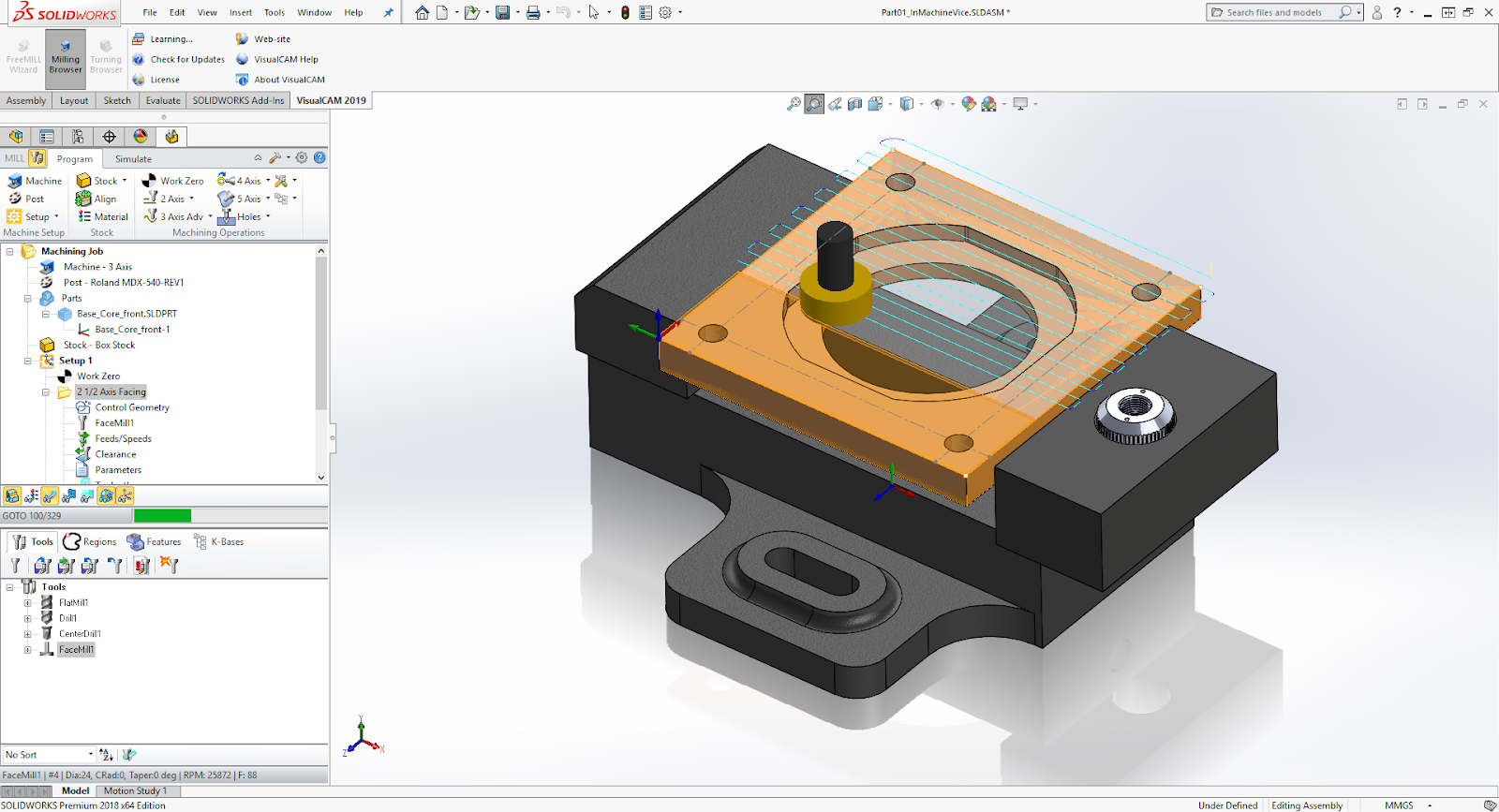This screenshot has width=1499, height=812.
Task: Switch to the Motion Study 1 tab
Action: coord(135,790)
